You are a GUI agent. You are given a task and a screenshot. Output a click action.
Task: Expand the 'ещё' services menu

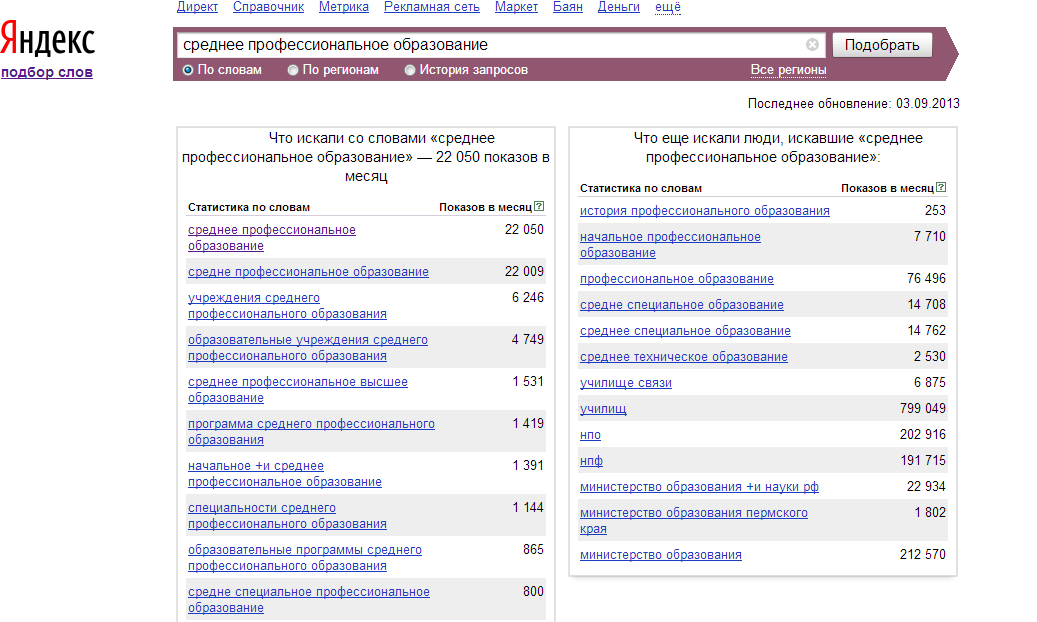pyautogui.click(x=667, y=7)
